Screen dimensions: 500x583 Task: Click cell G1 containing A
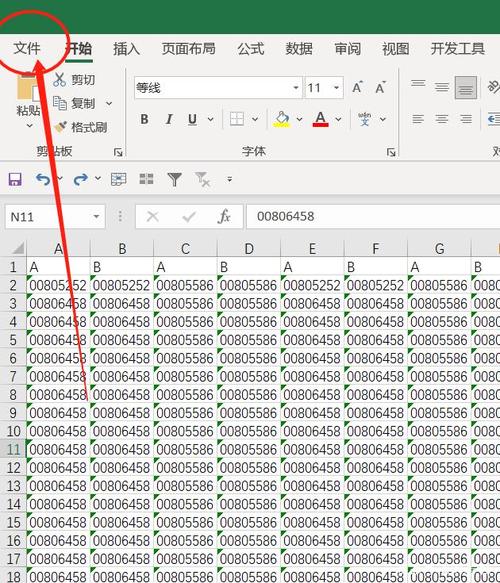point(439,267)
